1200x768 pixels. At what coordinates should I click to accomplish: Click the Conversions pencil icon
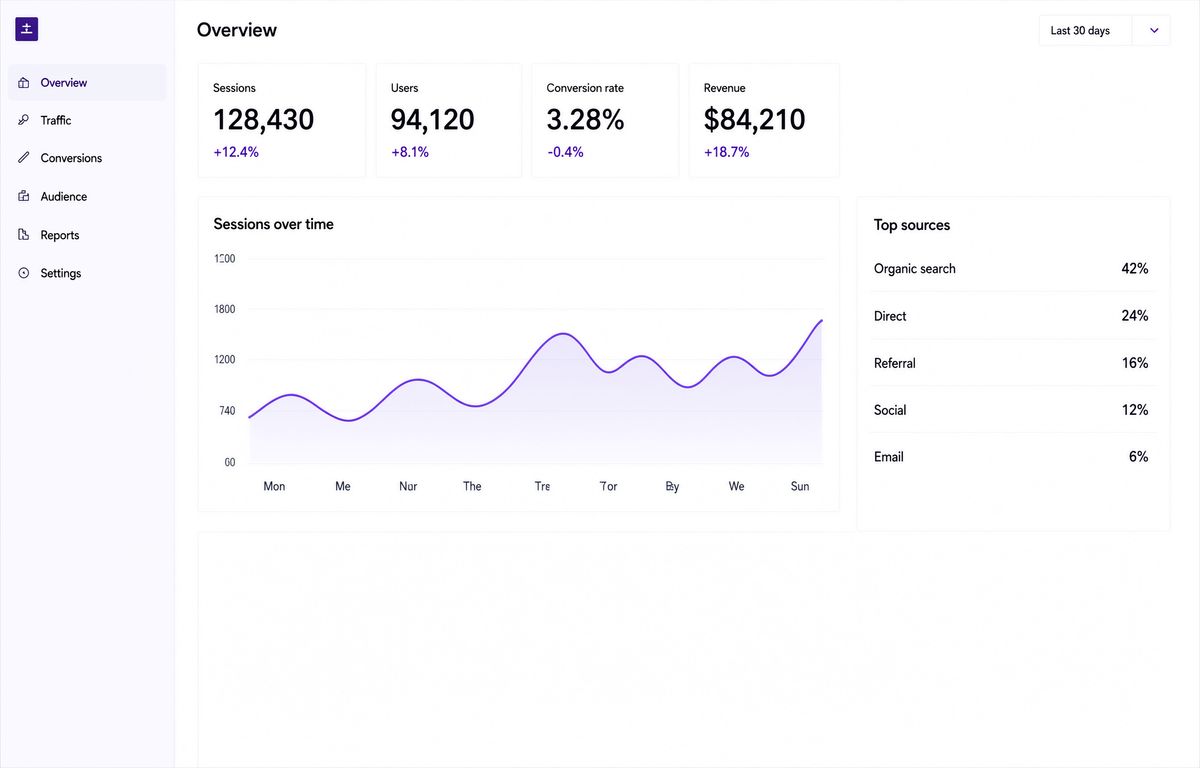pos(24,158)
